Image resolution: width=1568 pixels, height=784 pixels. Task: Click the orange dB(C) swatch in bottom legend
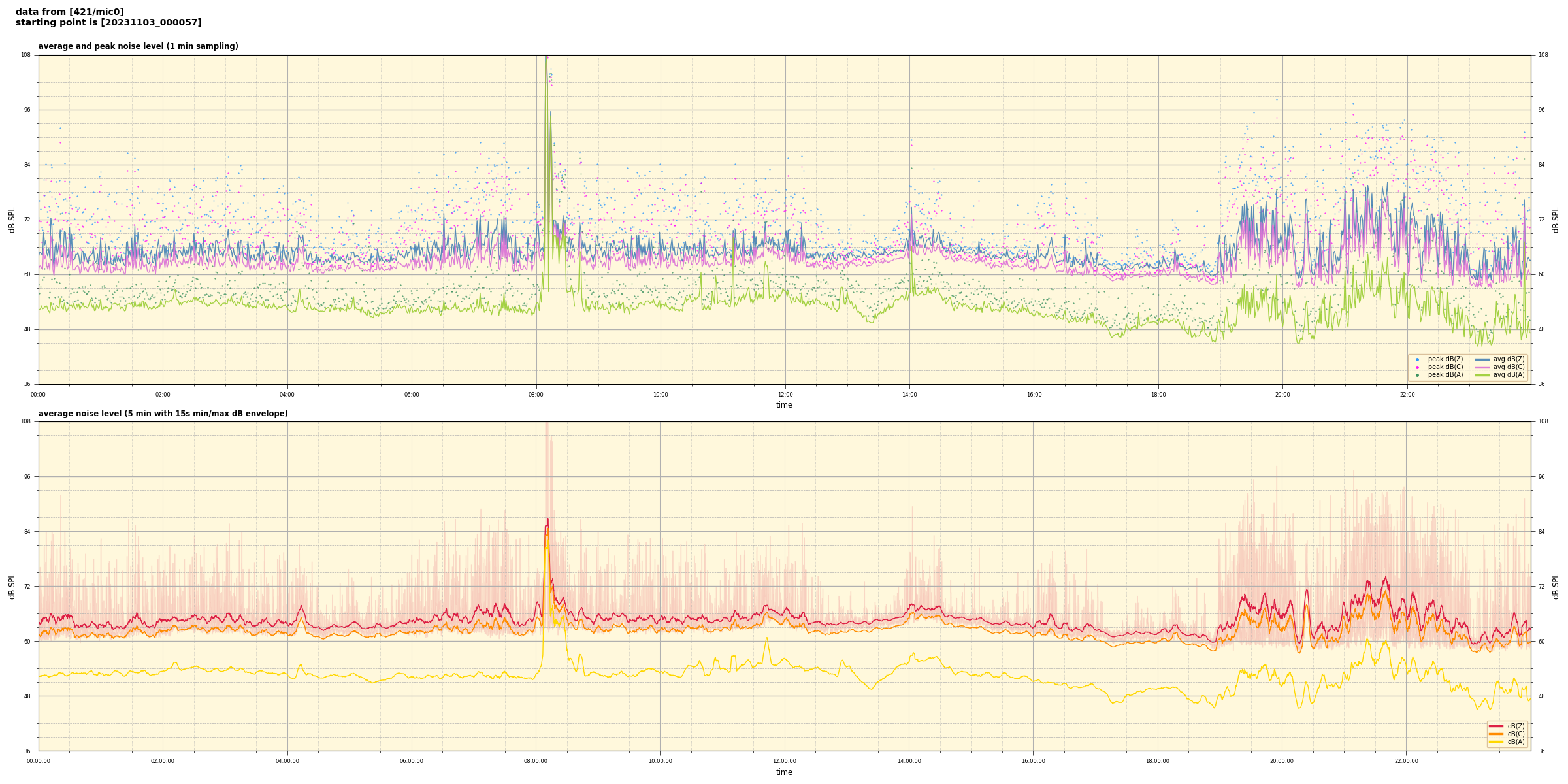click(x=1496, y=734)
